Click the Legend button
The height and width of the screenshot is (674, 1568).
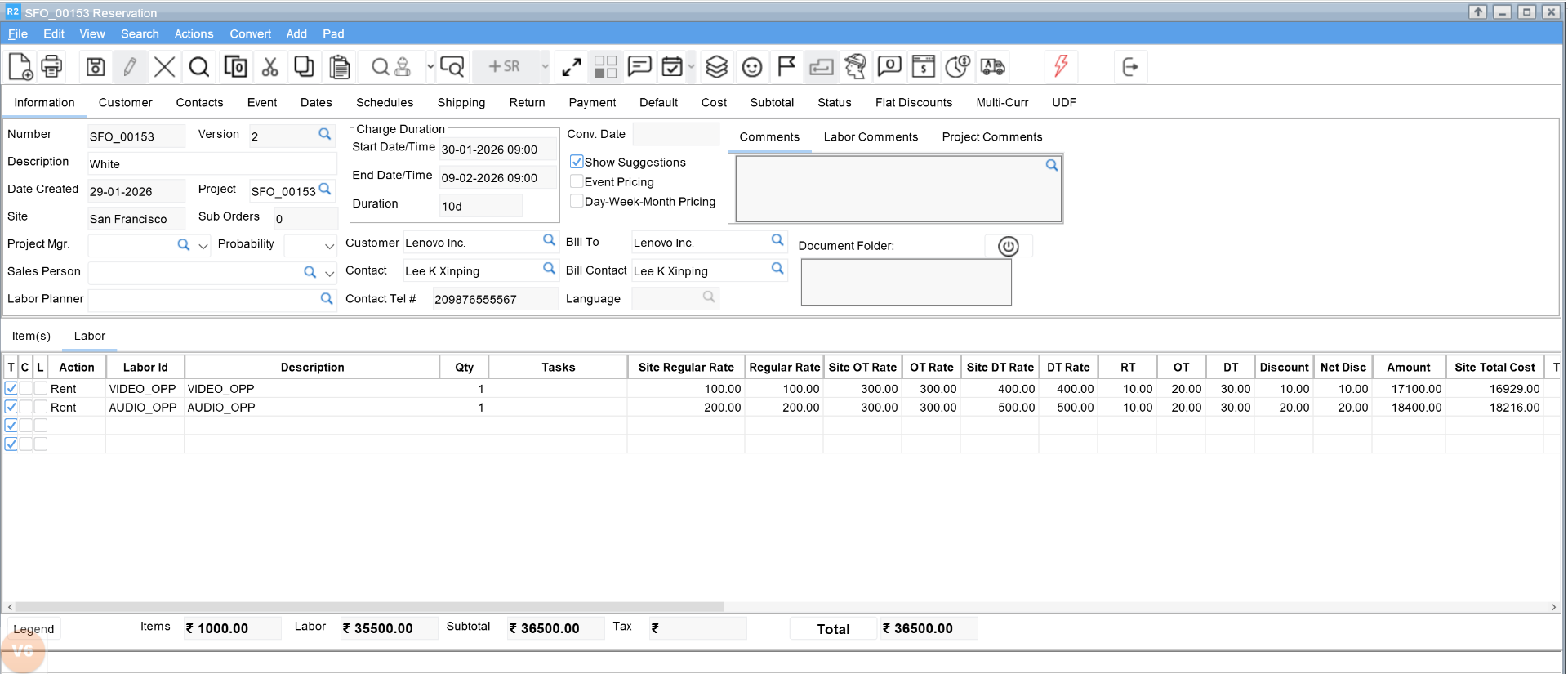pyautogui.click(x=33, y=628)
